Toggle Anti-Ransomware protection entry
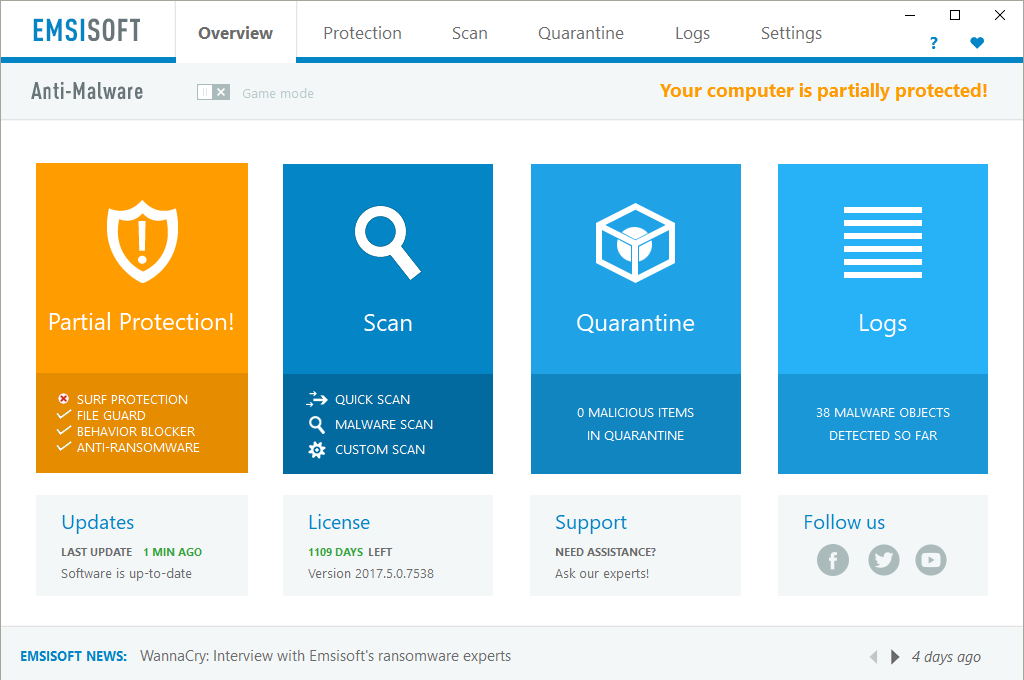The image size is (1024, 680). coord(137,447)
